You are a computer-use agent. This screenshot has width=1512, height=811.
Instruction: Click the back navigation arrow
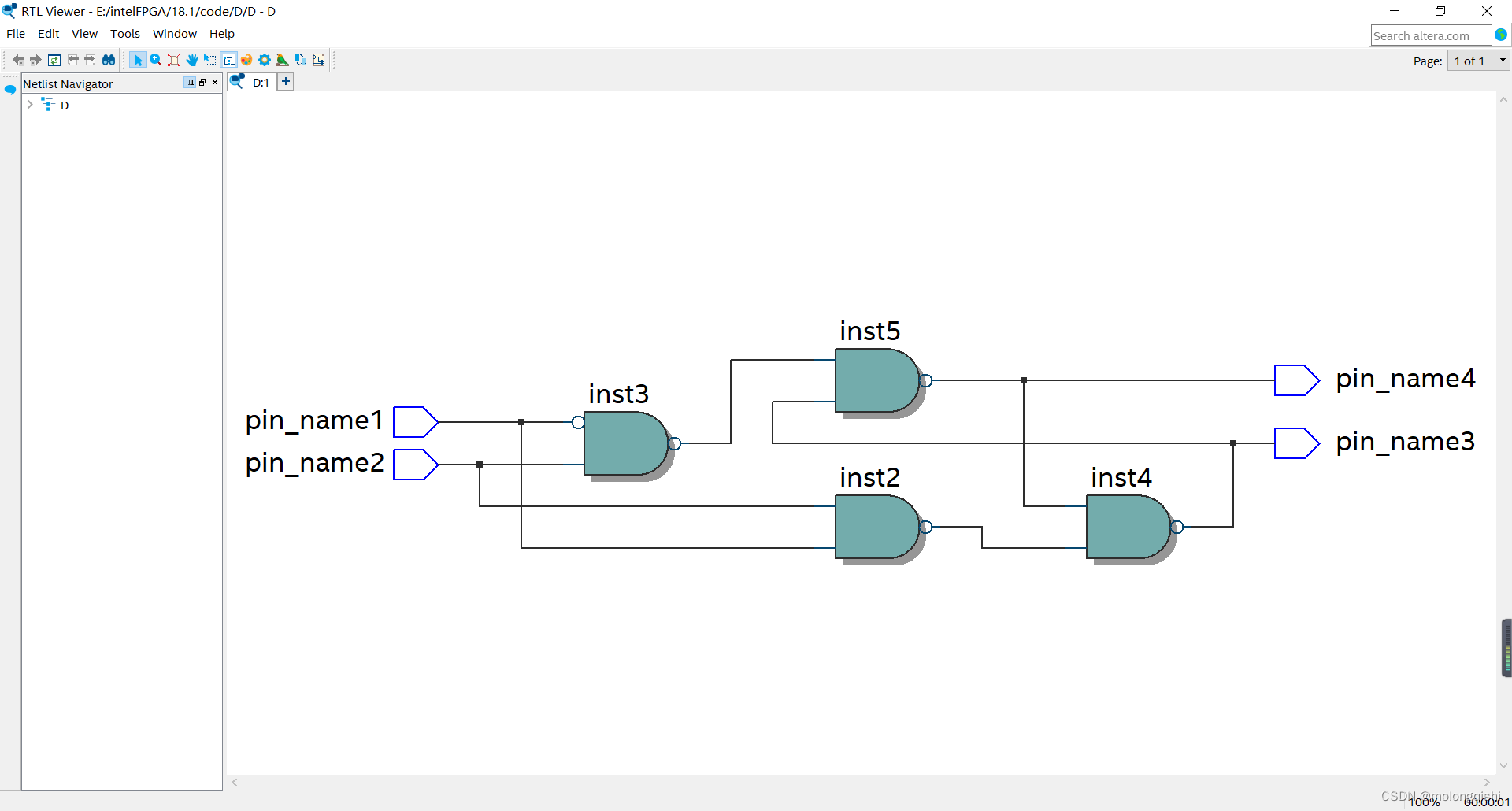[x=18, y=60]
